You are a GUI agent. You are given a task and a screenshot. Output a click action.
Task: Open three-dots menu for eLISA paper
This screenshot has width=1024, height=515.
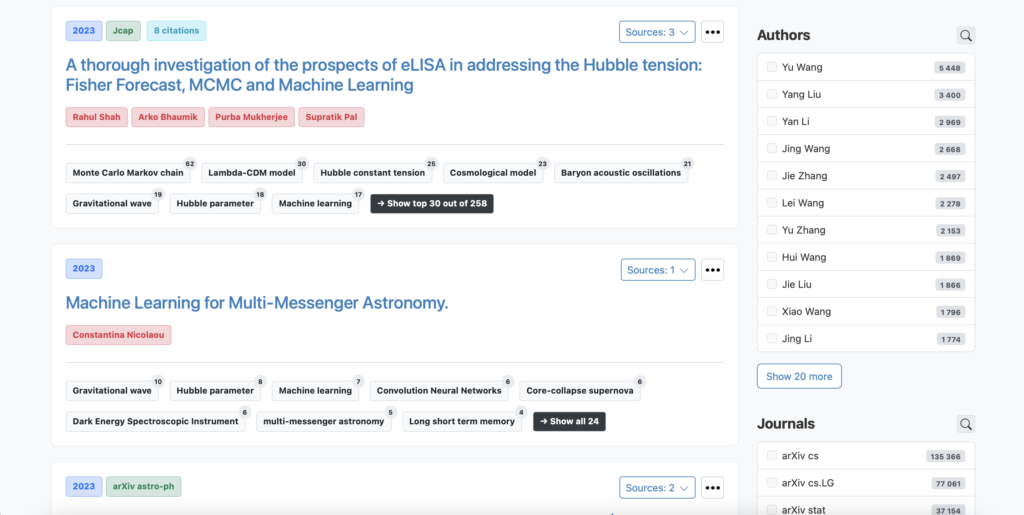(x=712, y=31)
